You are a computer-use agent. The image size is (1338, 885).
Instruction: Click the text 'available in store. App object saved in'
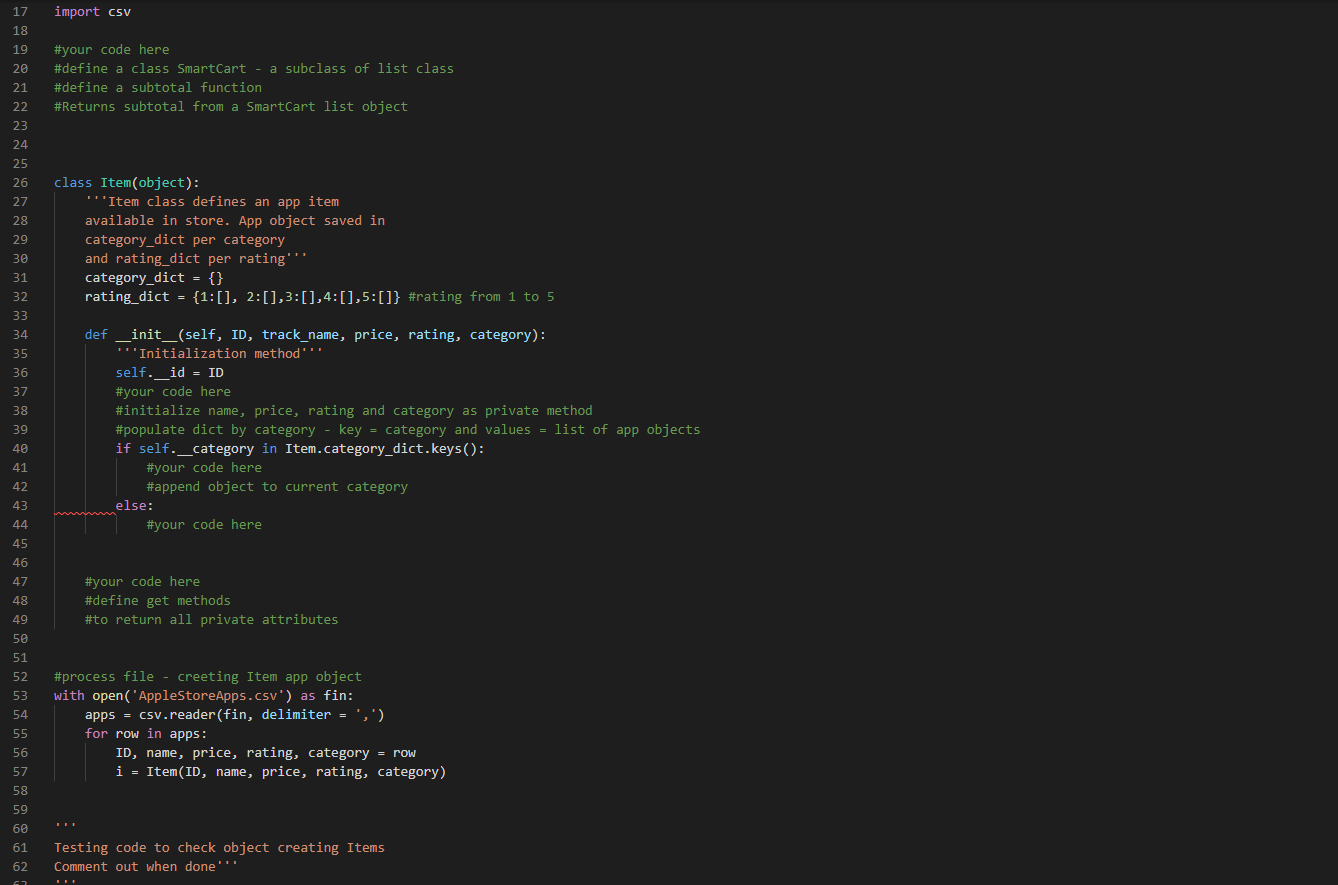click(235, 221)
